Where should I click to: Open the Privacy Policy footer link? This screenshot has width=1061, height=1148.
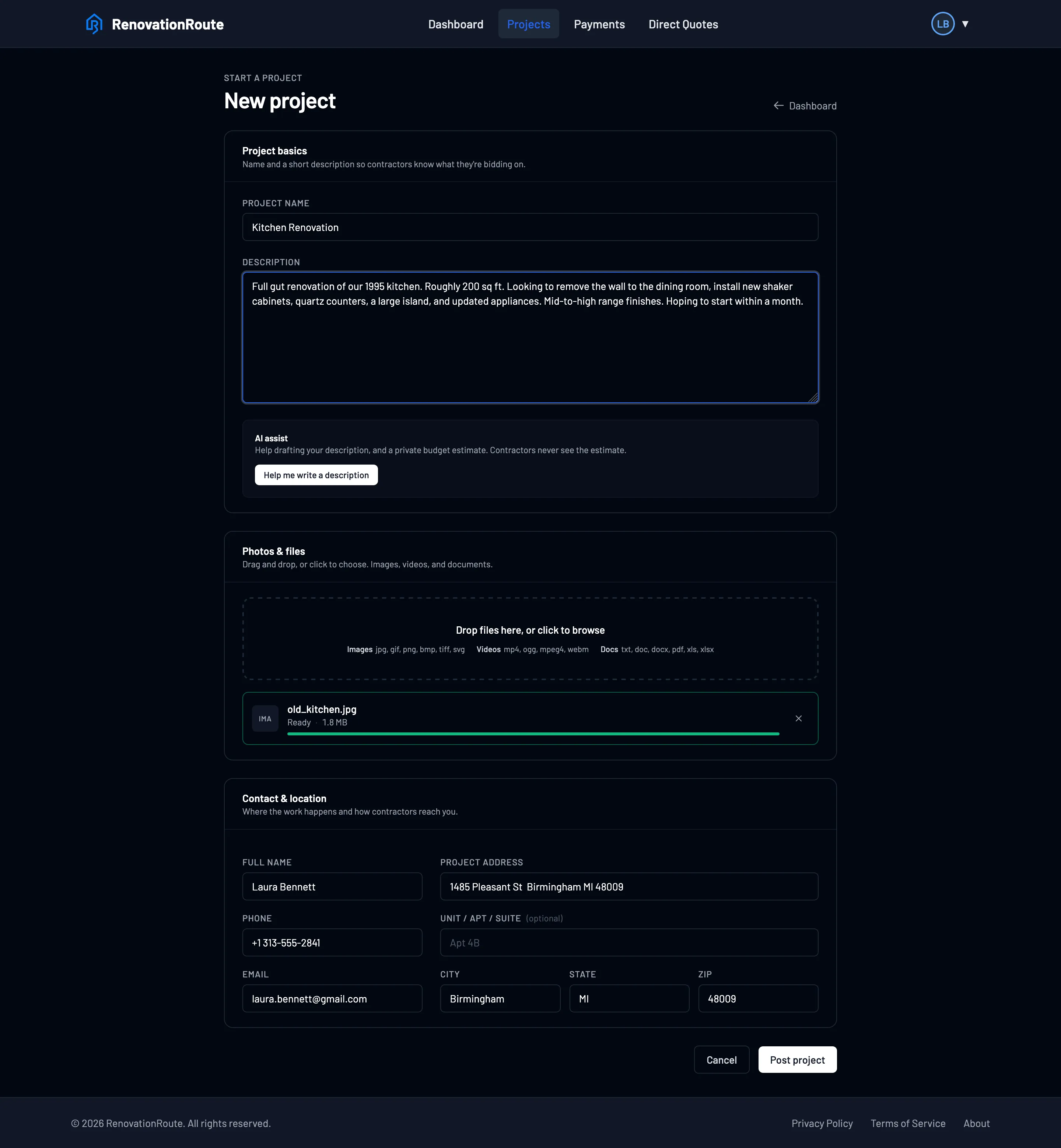822,1123
